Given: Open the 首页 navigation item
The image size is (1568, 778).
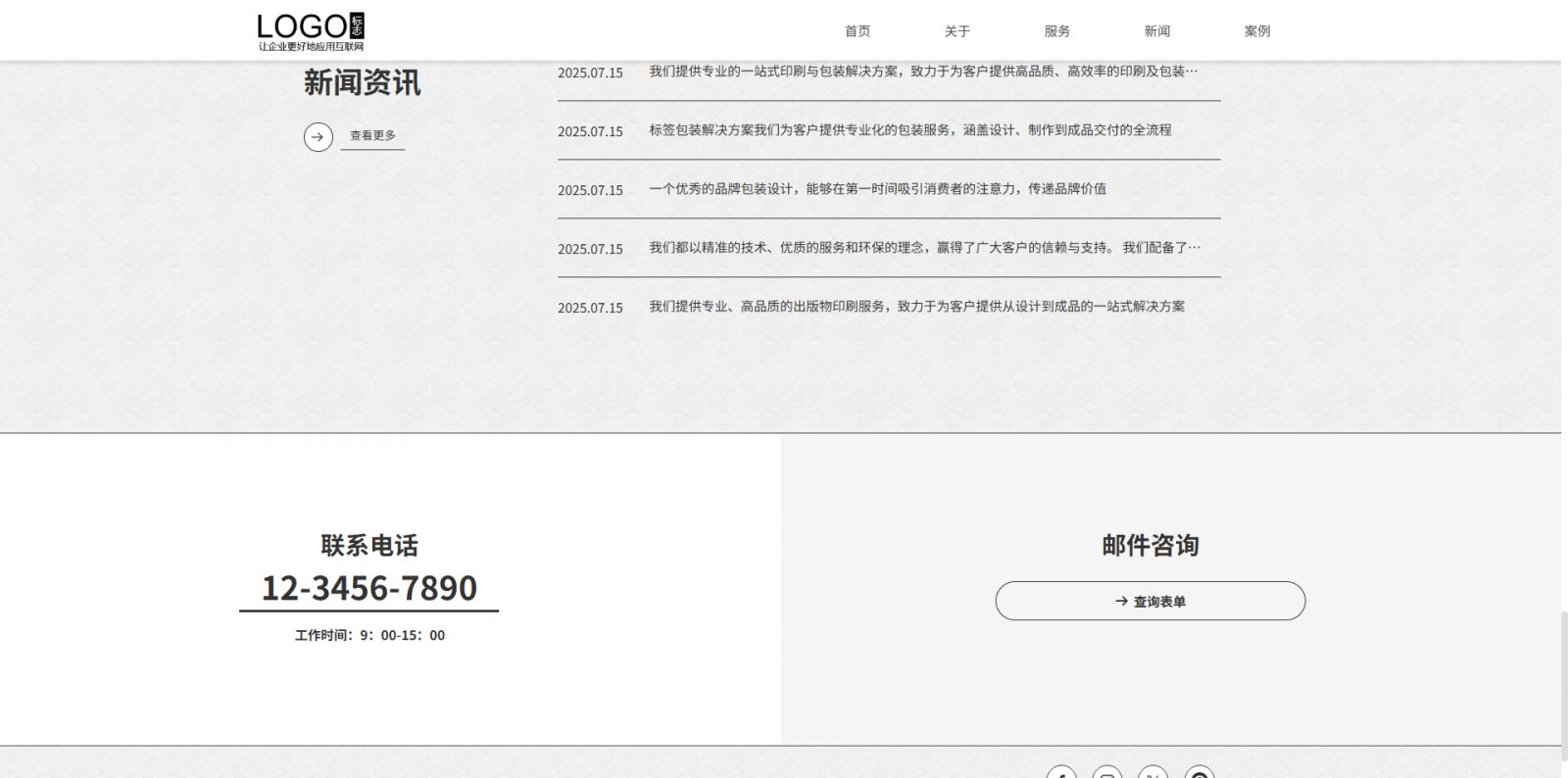Looking at the screenshot, I should pyautogui.click(x=857, y=31).
